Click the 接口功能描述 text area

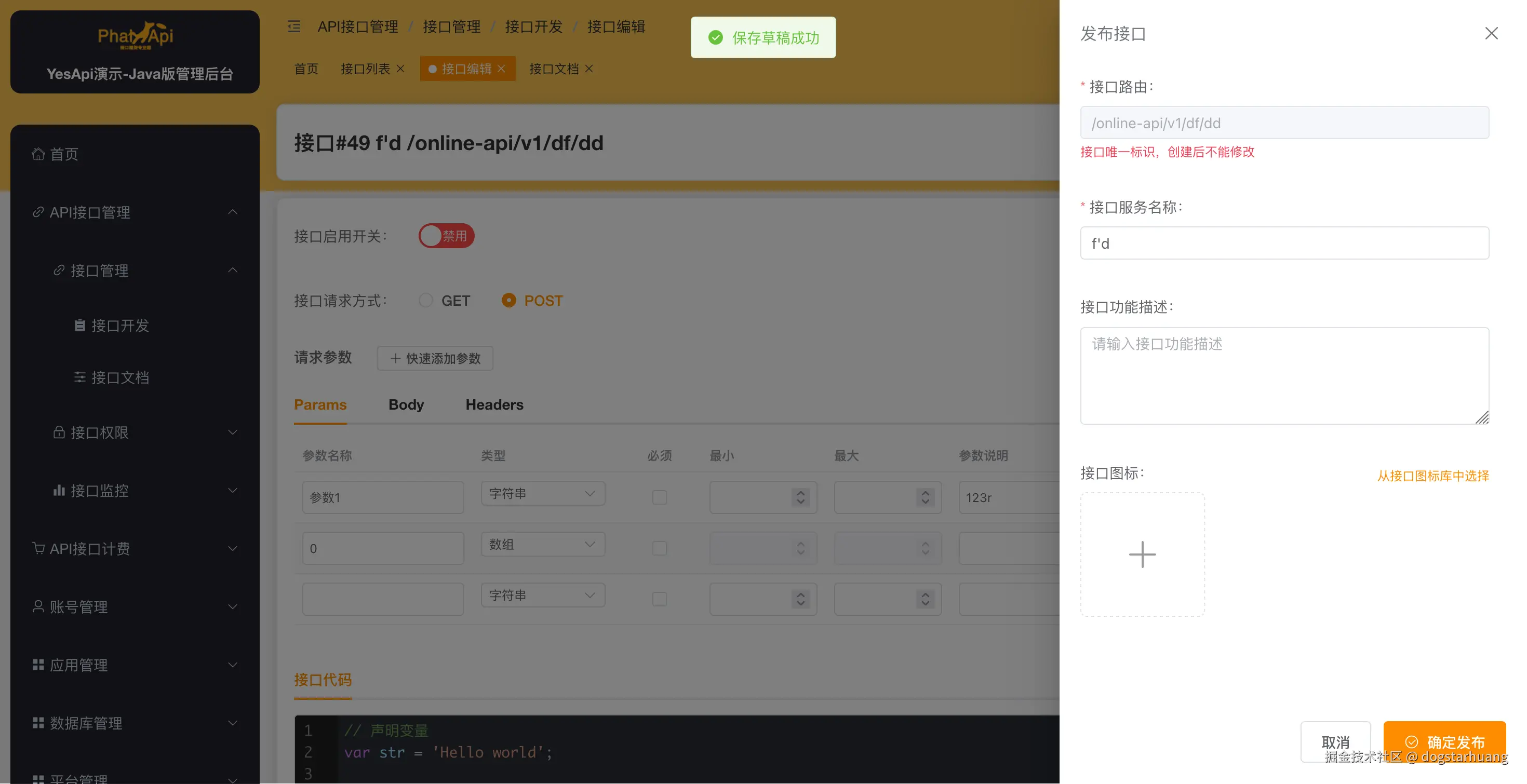(1284, 376)
